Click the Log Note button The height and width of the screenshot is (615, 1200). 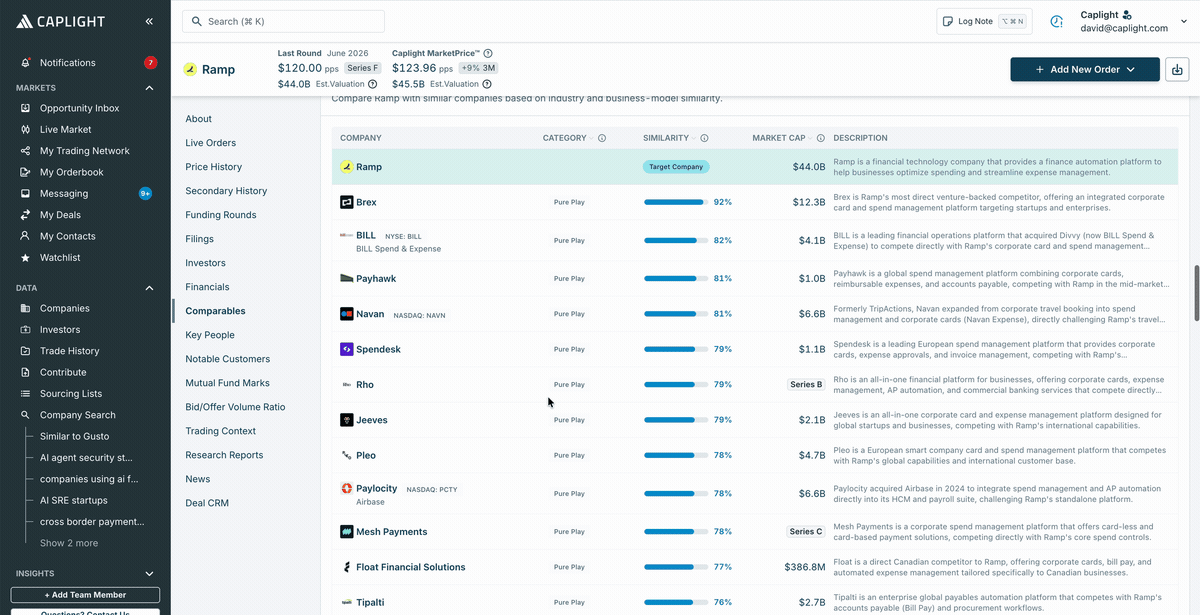983,21
